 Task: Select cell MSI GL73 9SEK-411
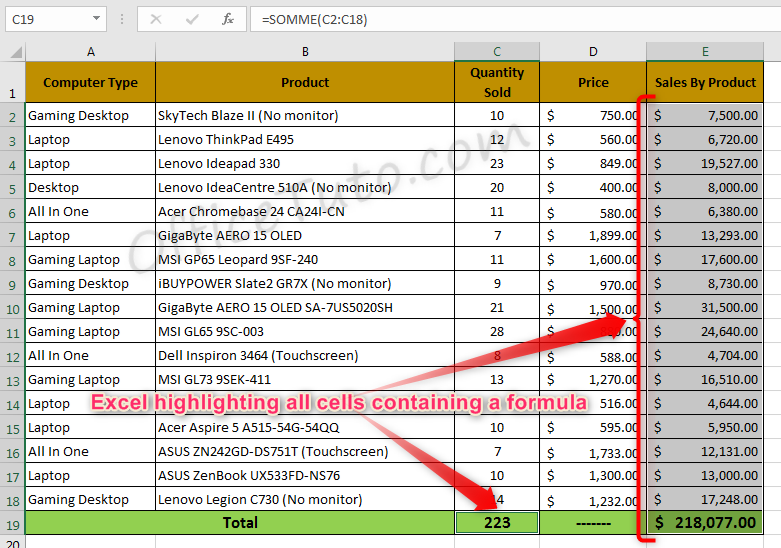pyautogui.click(x=305, y=379)
